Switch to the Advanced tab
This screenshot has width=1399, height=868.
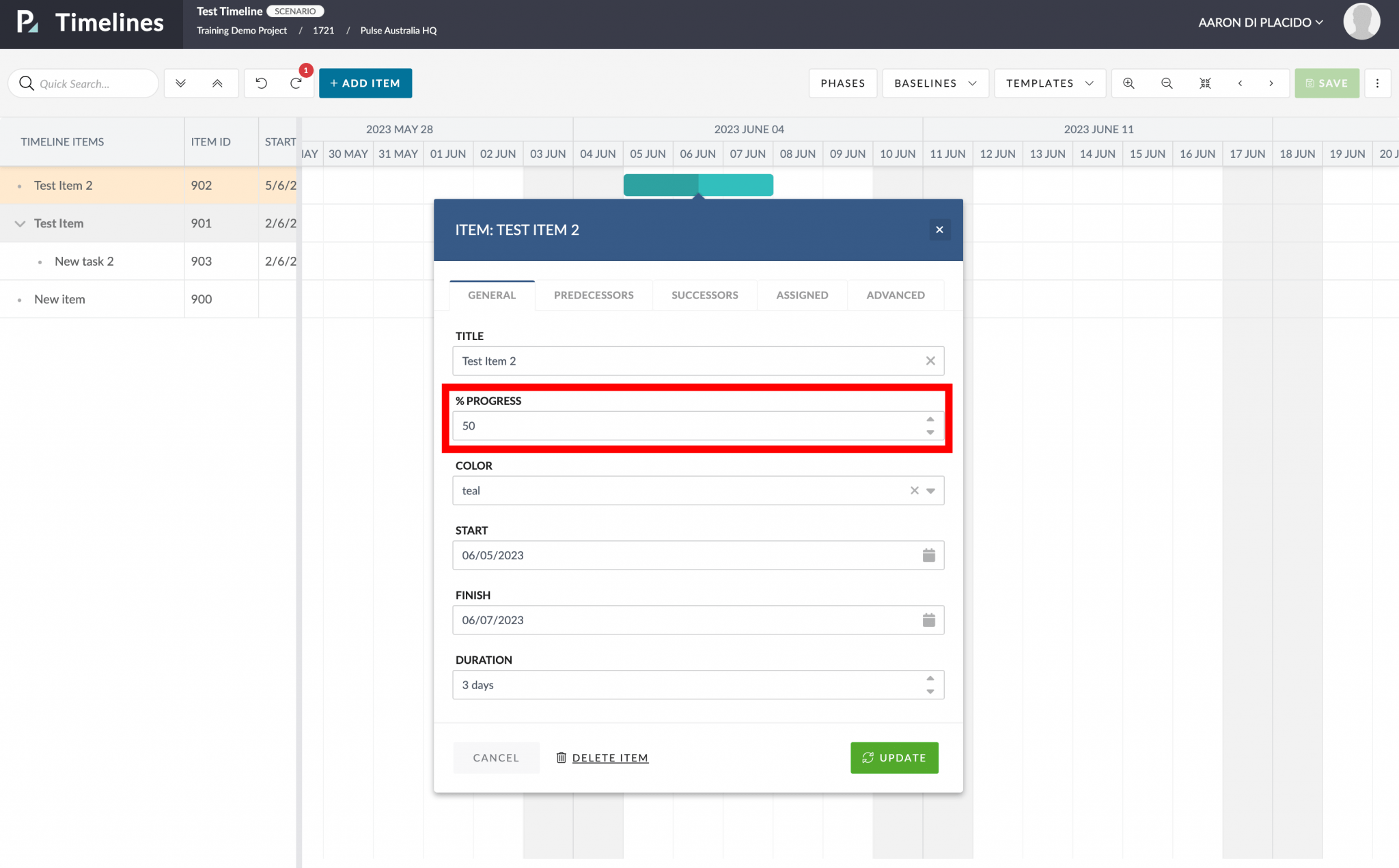pos(896,295)
